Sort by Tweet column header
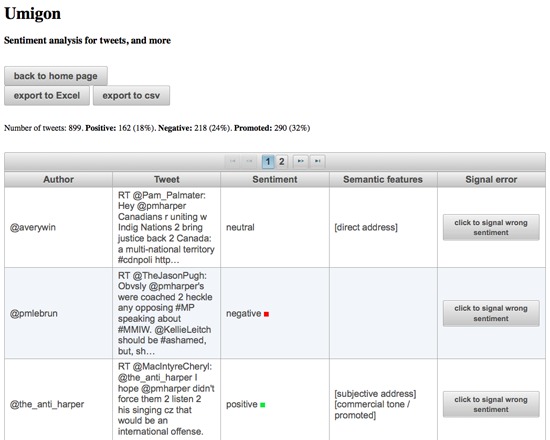 click(x=167, y=179)
